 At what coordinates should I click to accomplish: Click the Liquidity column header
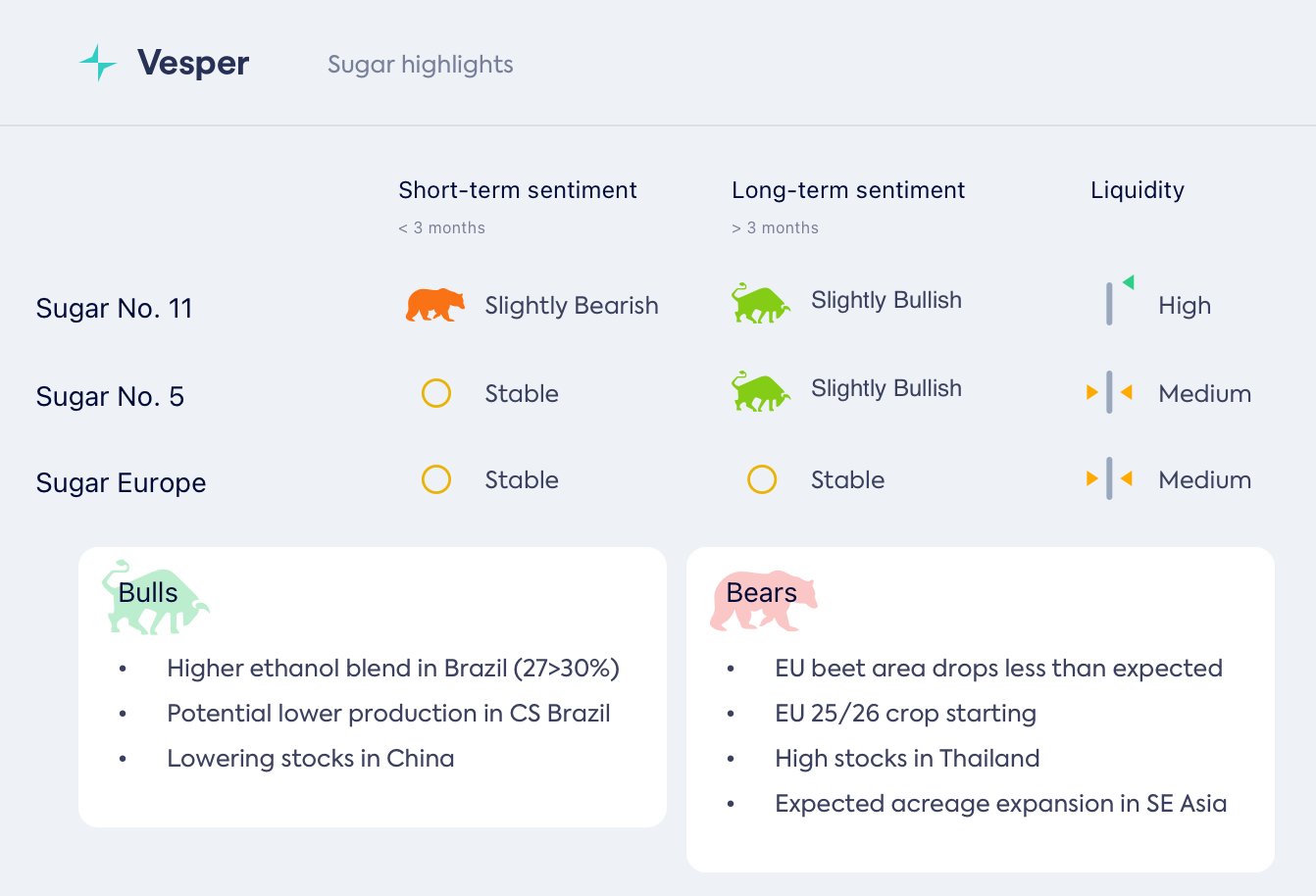(x=1137, y=190)
